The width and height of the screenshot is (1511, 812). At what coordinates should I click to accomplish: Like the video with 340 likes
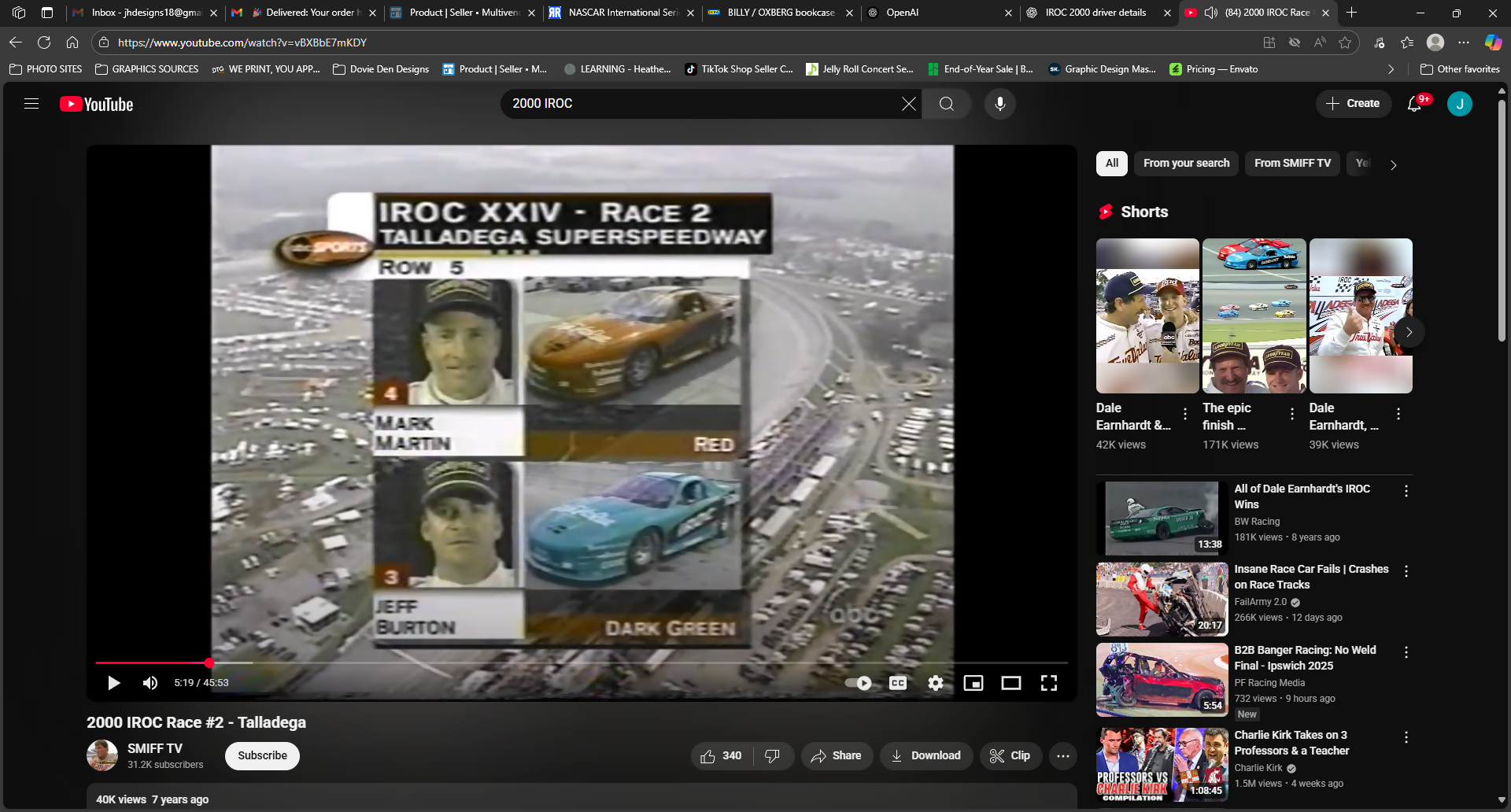[x=721, y=756]
